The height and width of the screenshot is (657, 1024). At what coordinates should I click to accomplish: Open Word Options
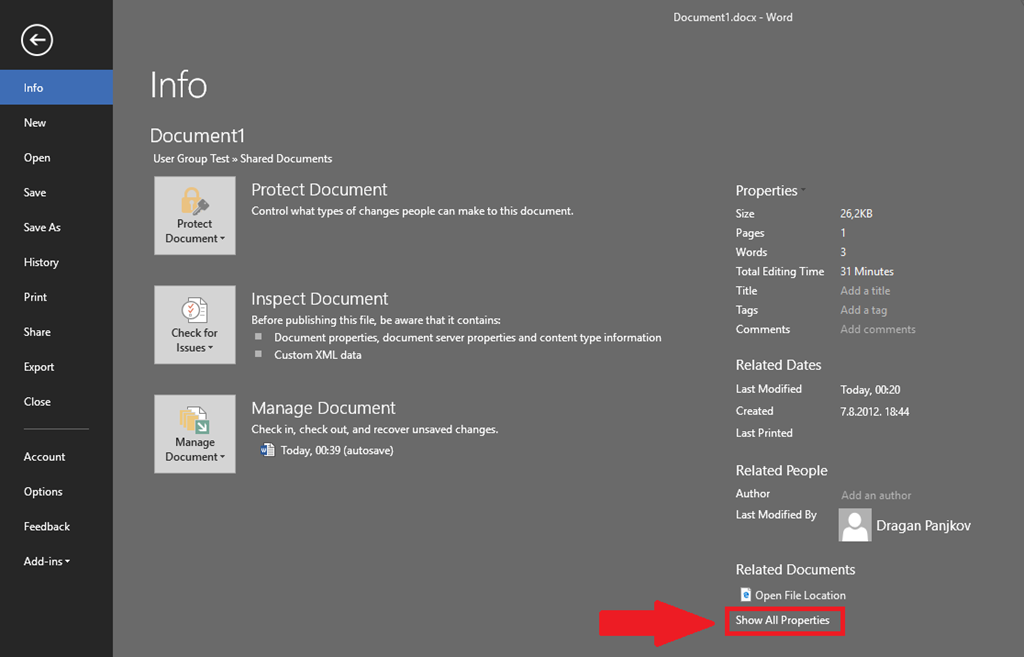point(56,491)
